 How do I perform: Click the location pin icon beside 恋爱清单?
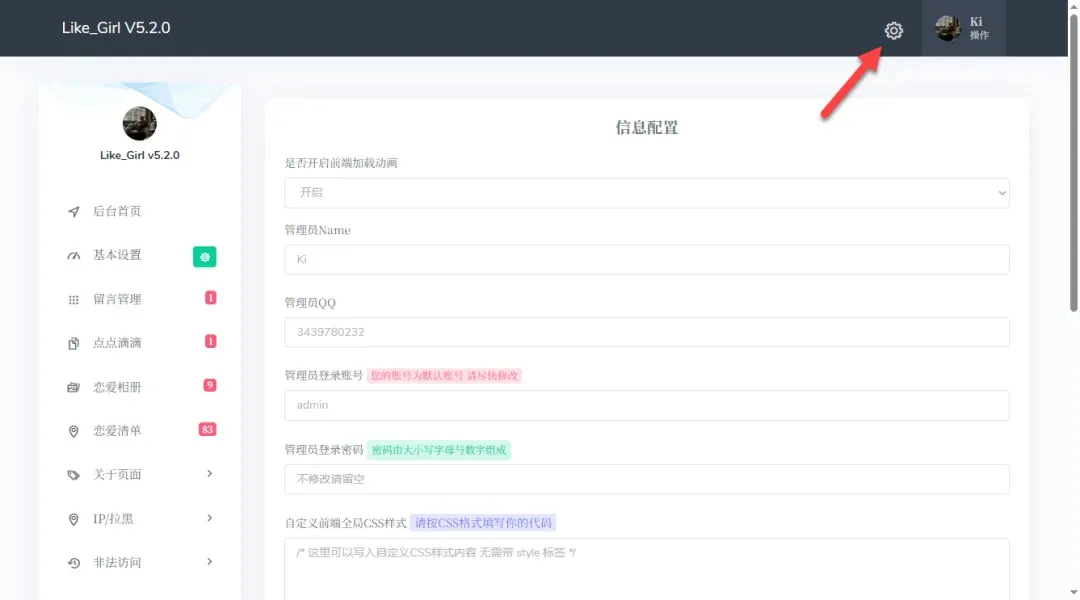pos(73,431)
